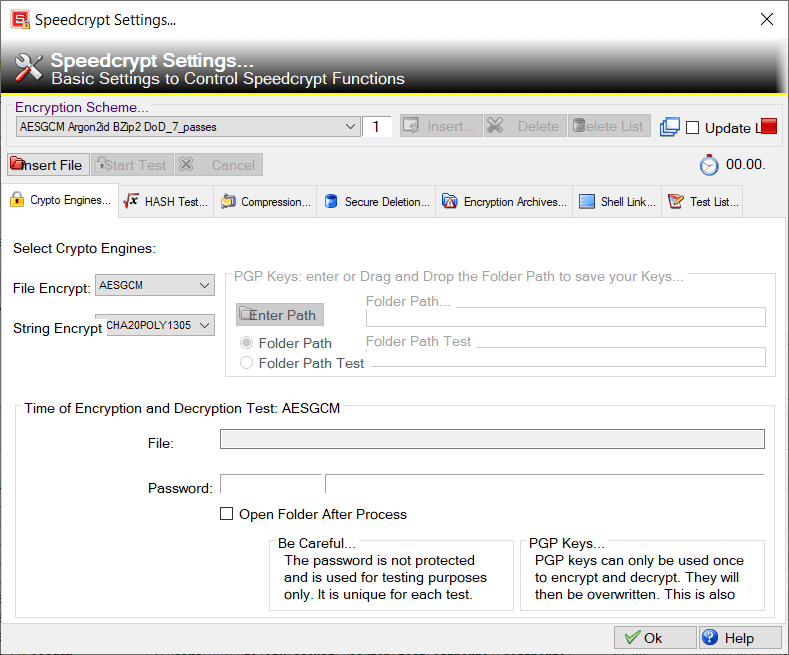
Task: Switch to the HASH Test tab
Action: [x=167, y=202]
